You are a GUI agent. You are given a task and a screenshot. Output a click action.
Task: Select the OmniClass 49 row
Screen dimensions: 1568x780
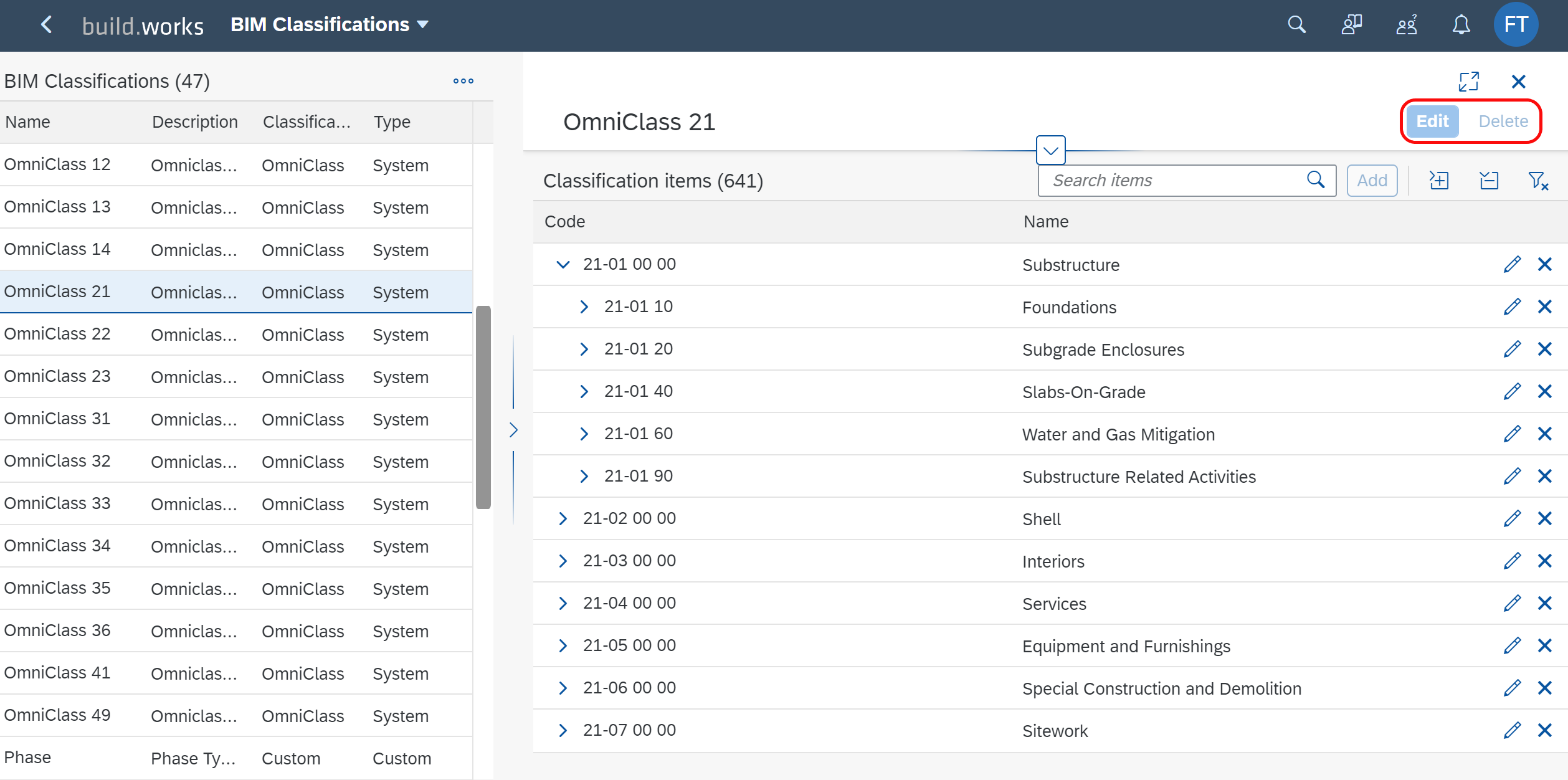[x=236, y=715]
